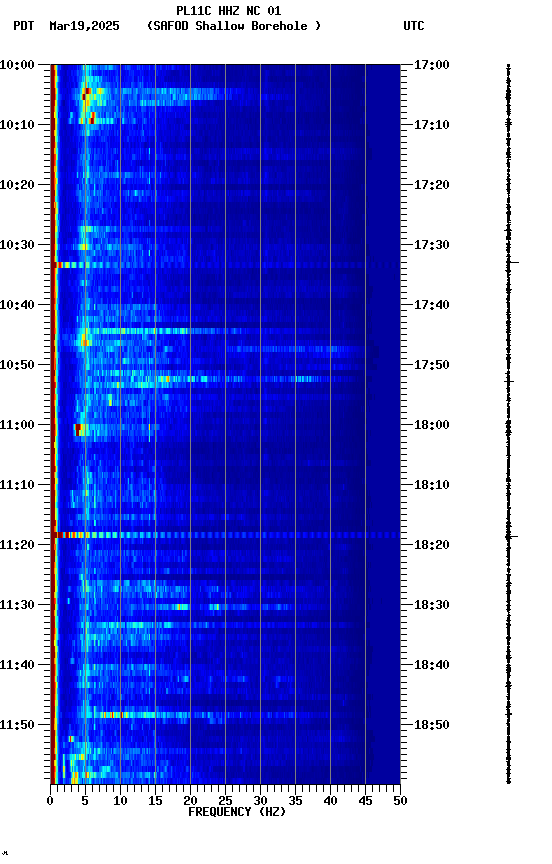552x864 pixels.
Task: Click the 25 Hz frequency tick label
Action: click(x=225, y=801)
